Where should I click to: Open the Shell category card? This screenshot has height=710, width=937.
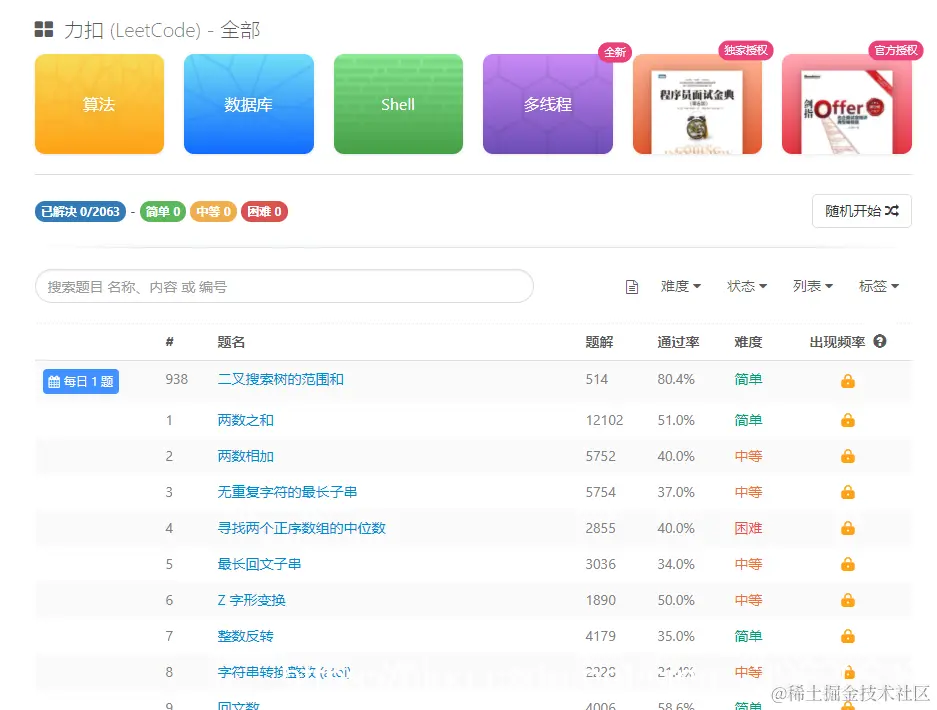tap(398, 104)
